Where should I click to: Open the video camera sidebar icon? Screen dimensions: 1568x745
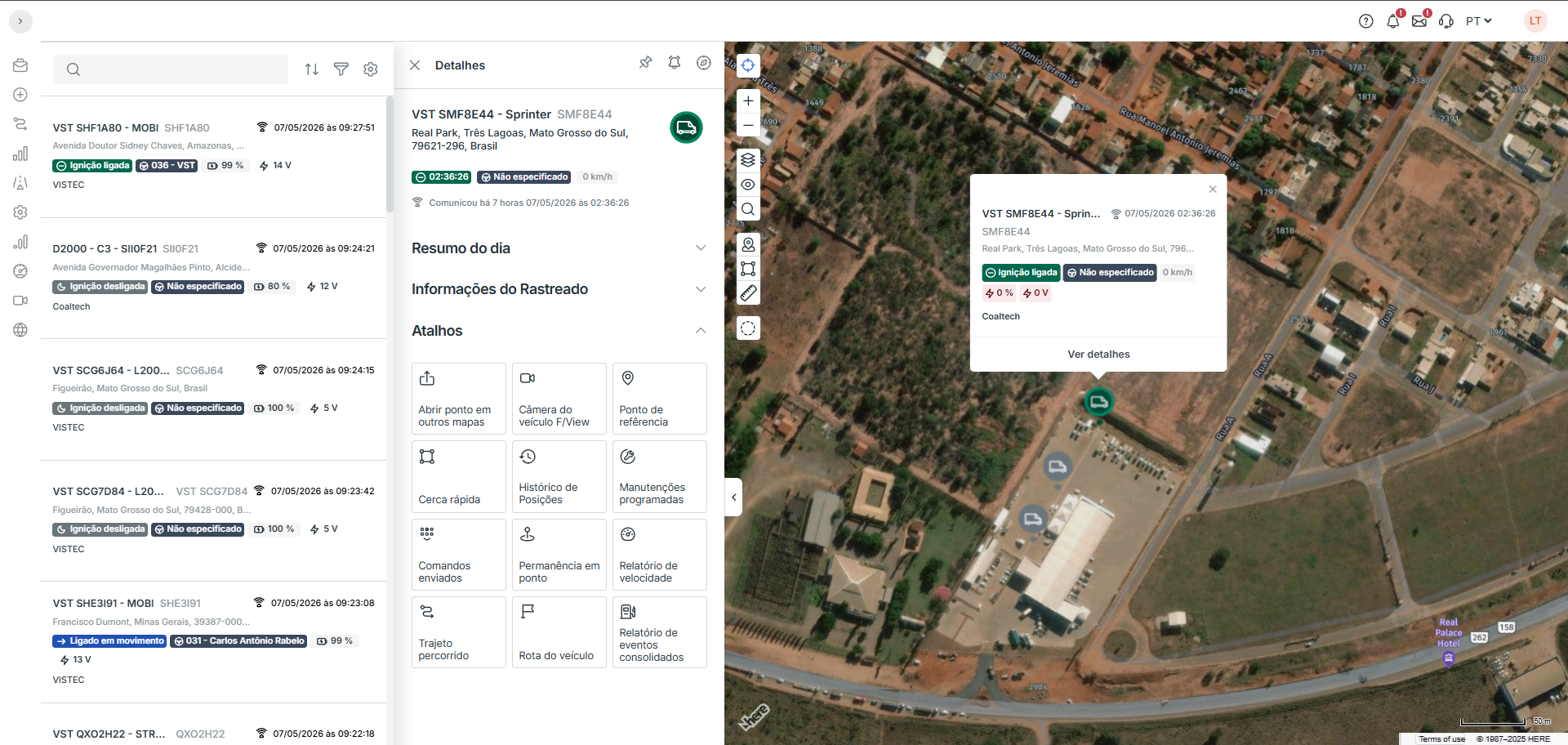pos(20,301)
